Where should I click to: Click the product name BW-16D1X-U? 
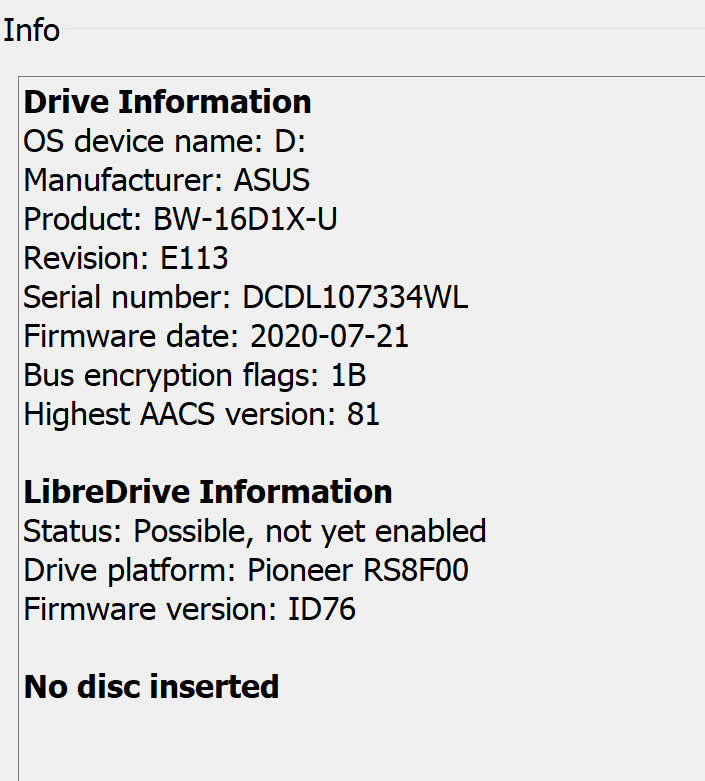pos(245,219)
